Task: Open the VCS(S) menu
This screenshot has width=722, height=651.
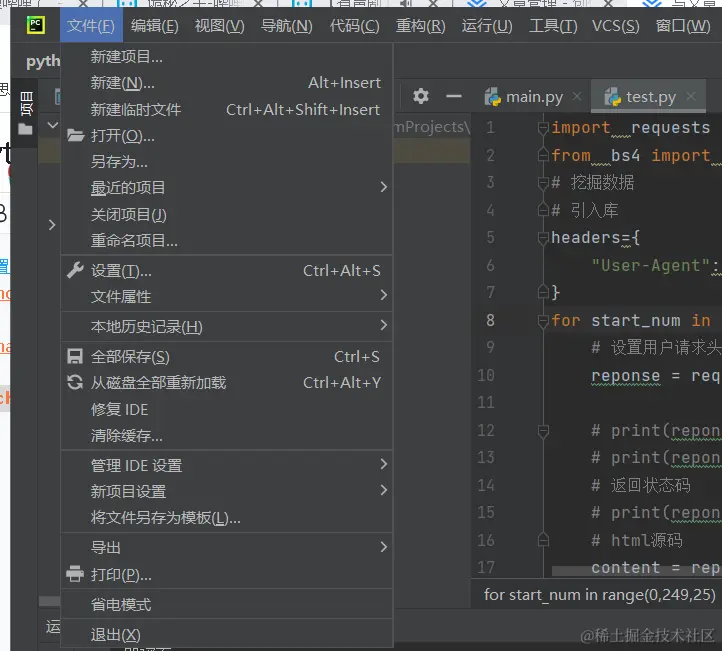Action: tap(616, 25)
